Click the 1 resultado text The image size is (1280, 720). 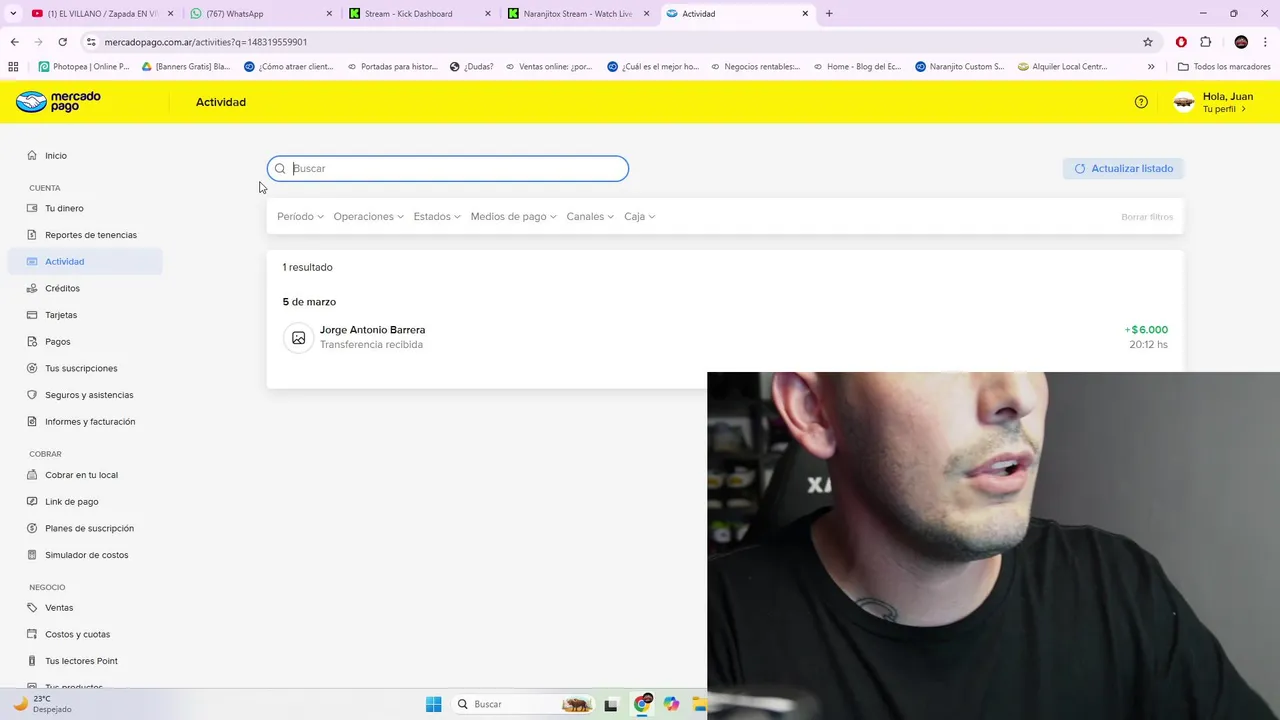coord(307,267)
